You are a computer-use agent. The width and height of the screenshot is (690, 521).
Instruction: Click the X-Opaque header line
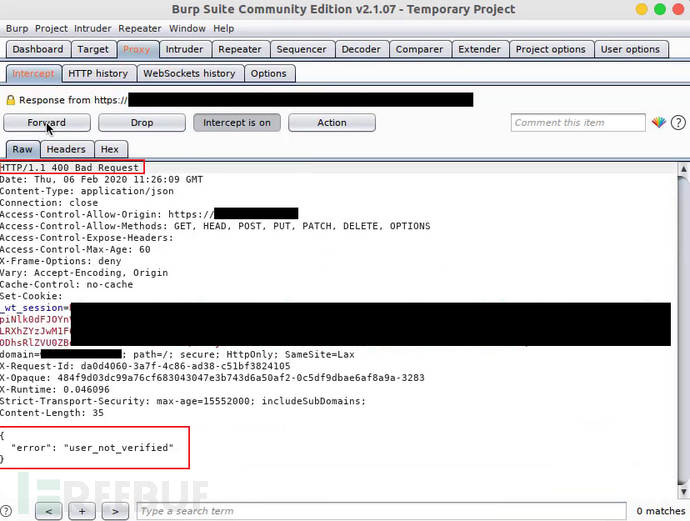click(213, 378)
